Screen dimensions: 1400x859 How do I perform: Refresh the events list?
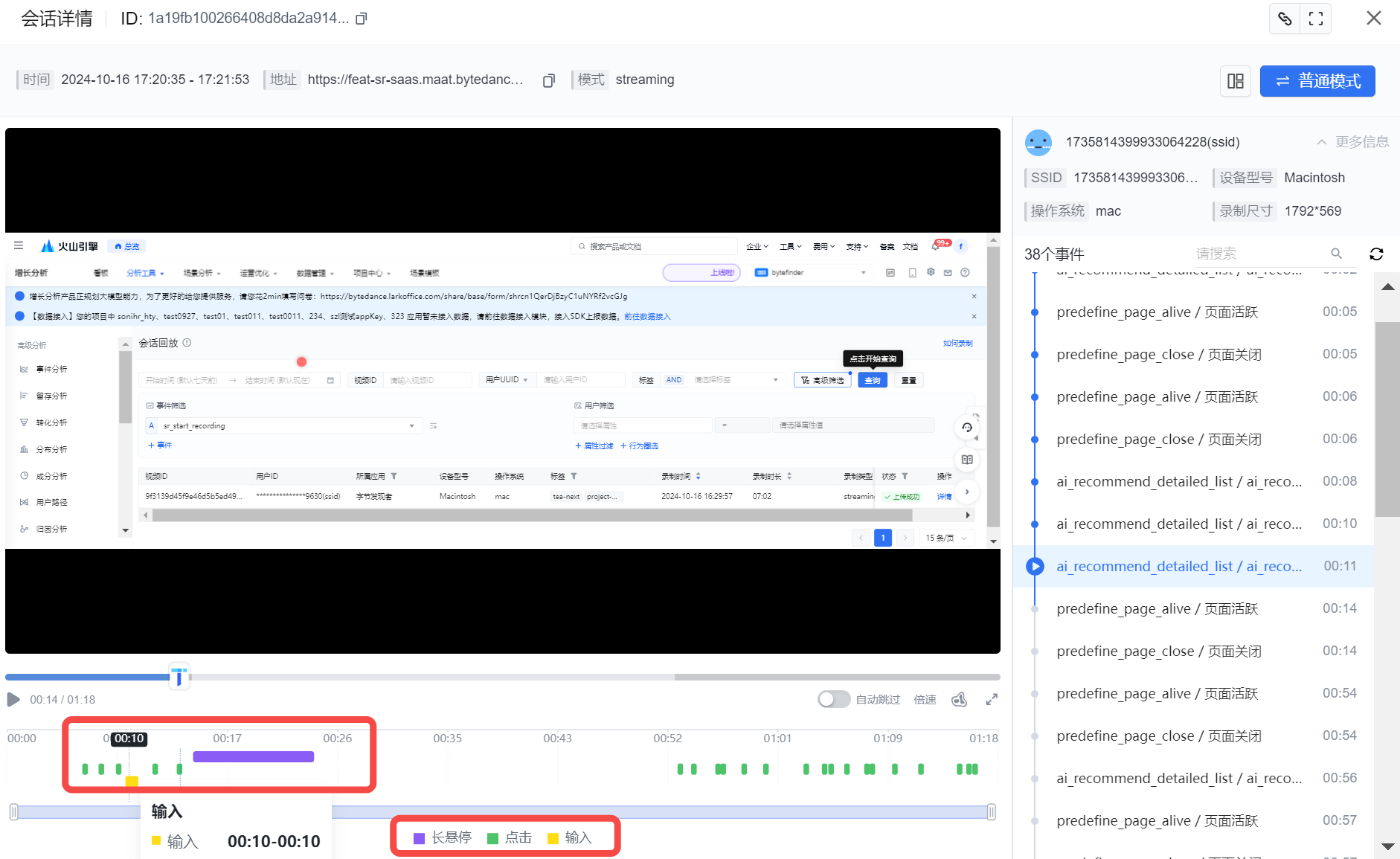1376,254
